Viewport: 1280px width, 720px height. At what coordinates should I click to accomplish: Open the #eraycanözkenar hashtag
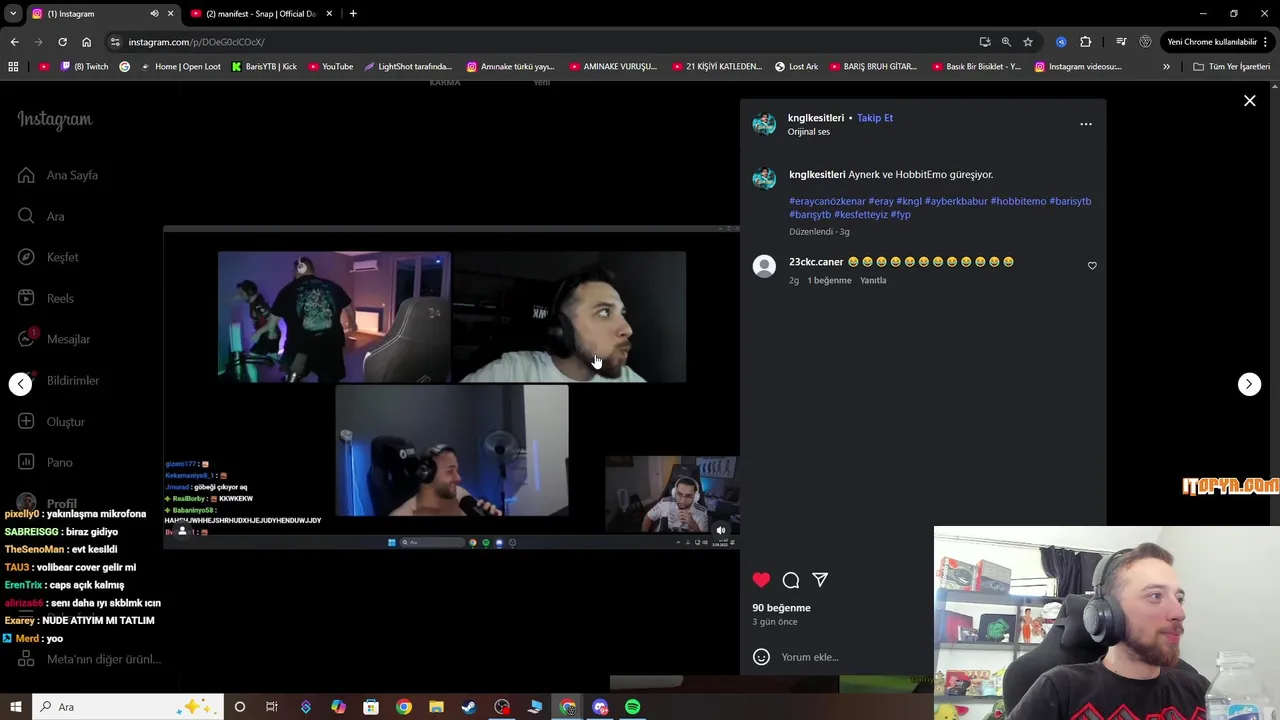(x=827, y=201)
